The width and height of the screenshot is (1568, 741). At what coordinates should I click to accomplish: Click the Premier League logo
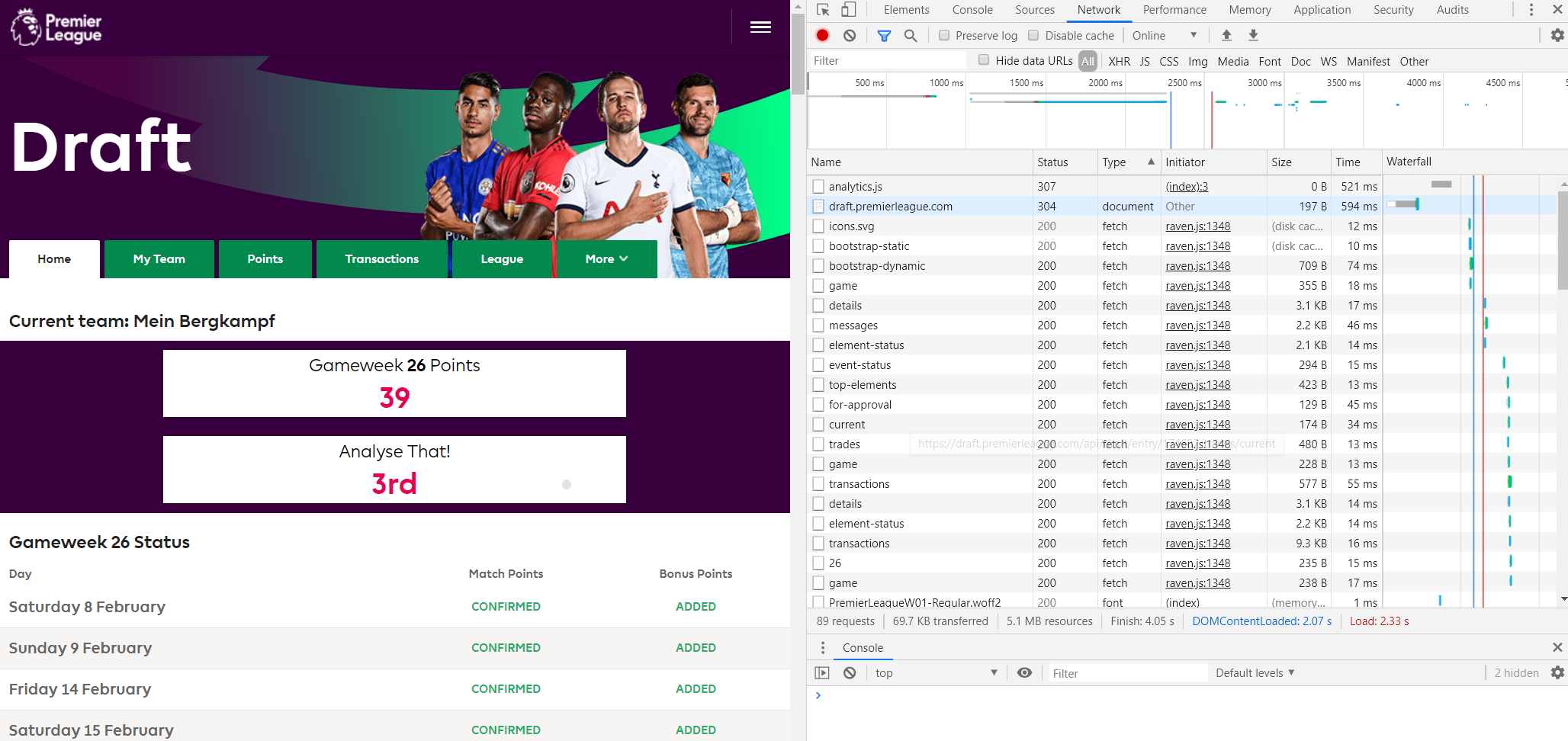[x=56, y=27]
